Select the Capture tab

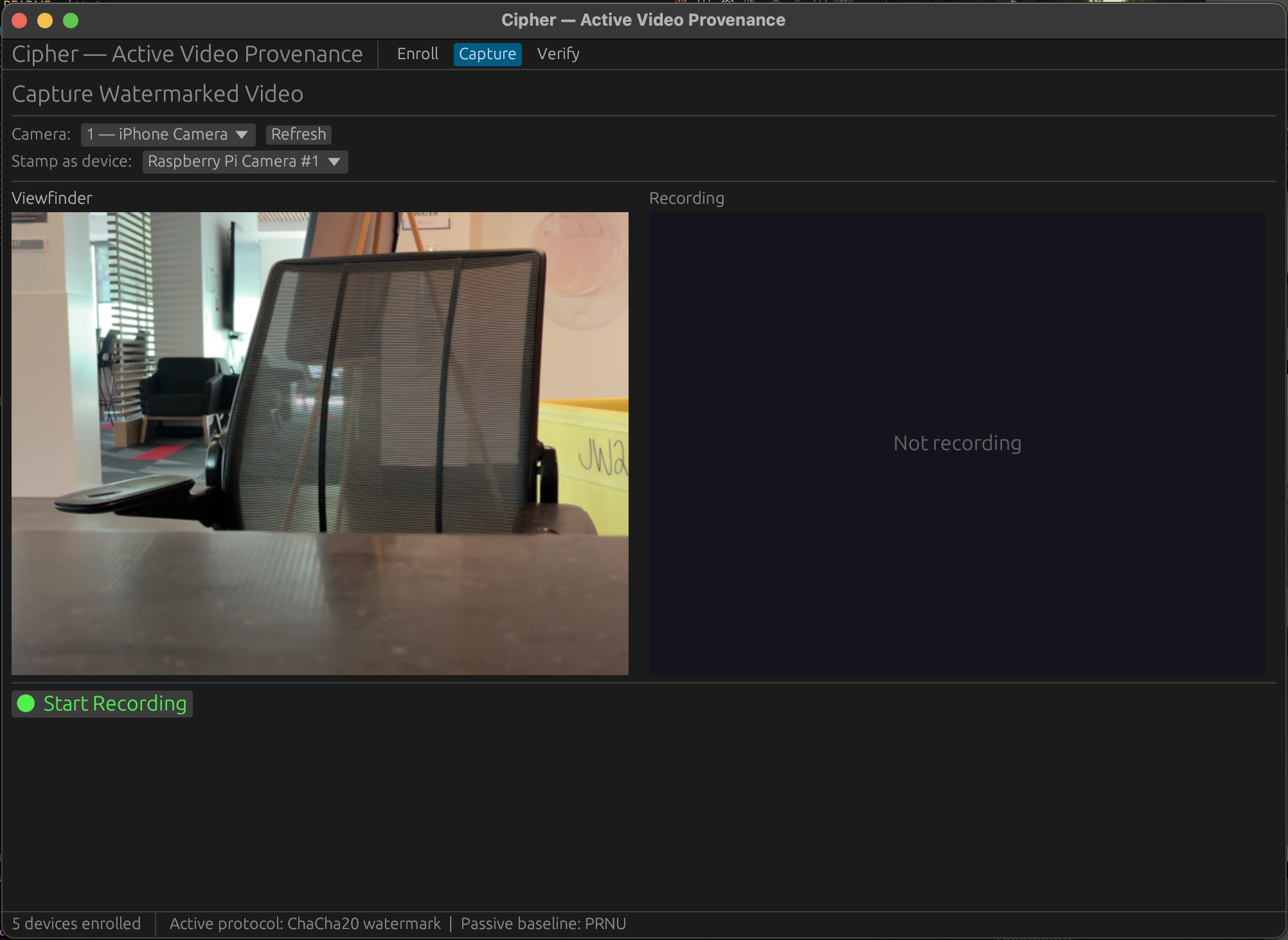(x=487, y=54)
